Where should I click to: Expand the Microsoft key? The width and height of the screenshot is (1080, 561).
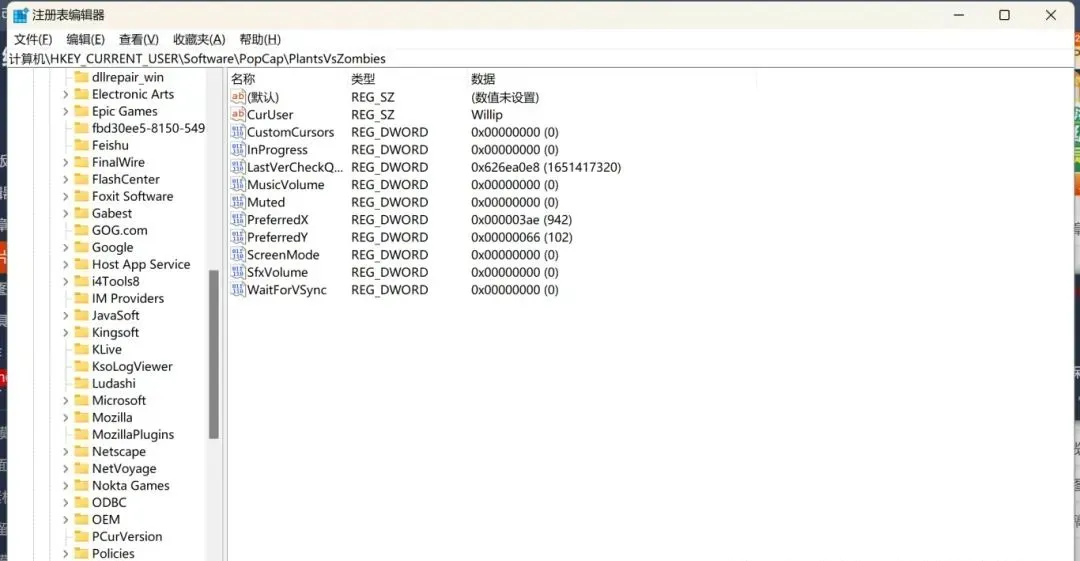[65, 400]
